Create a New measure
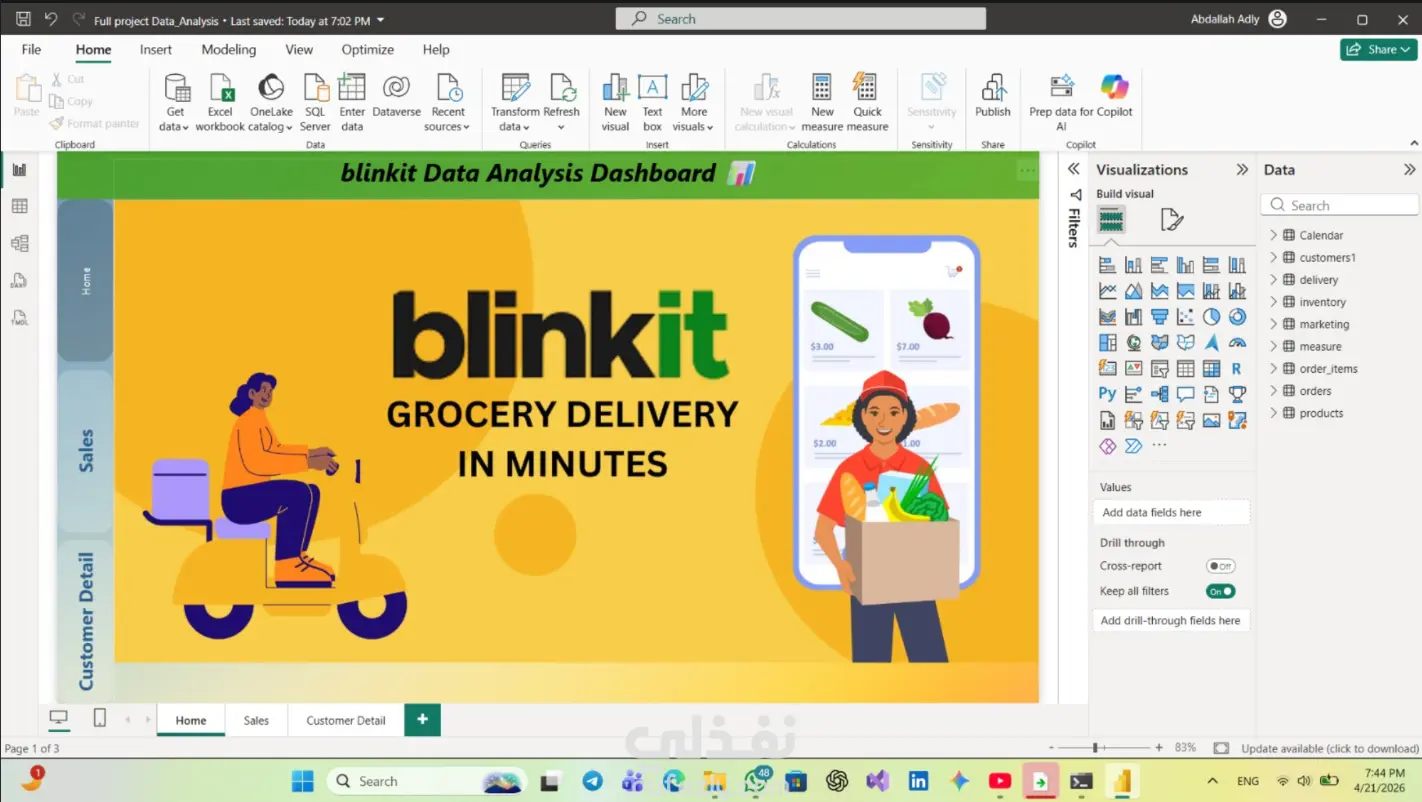 [822, 102]
